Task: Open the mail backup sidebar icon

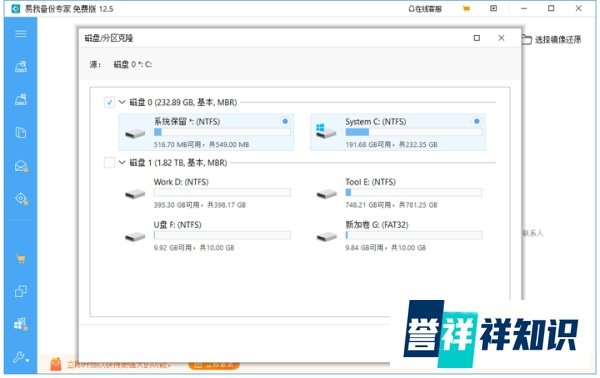Action: pos(21,166)
